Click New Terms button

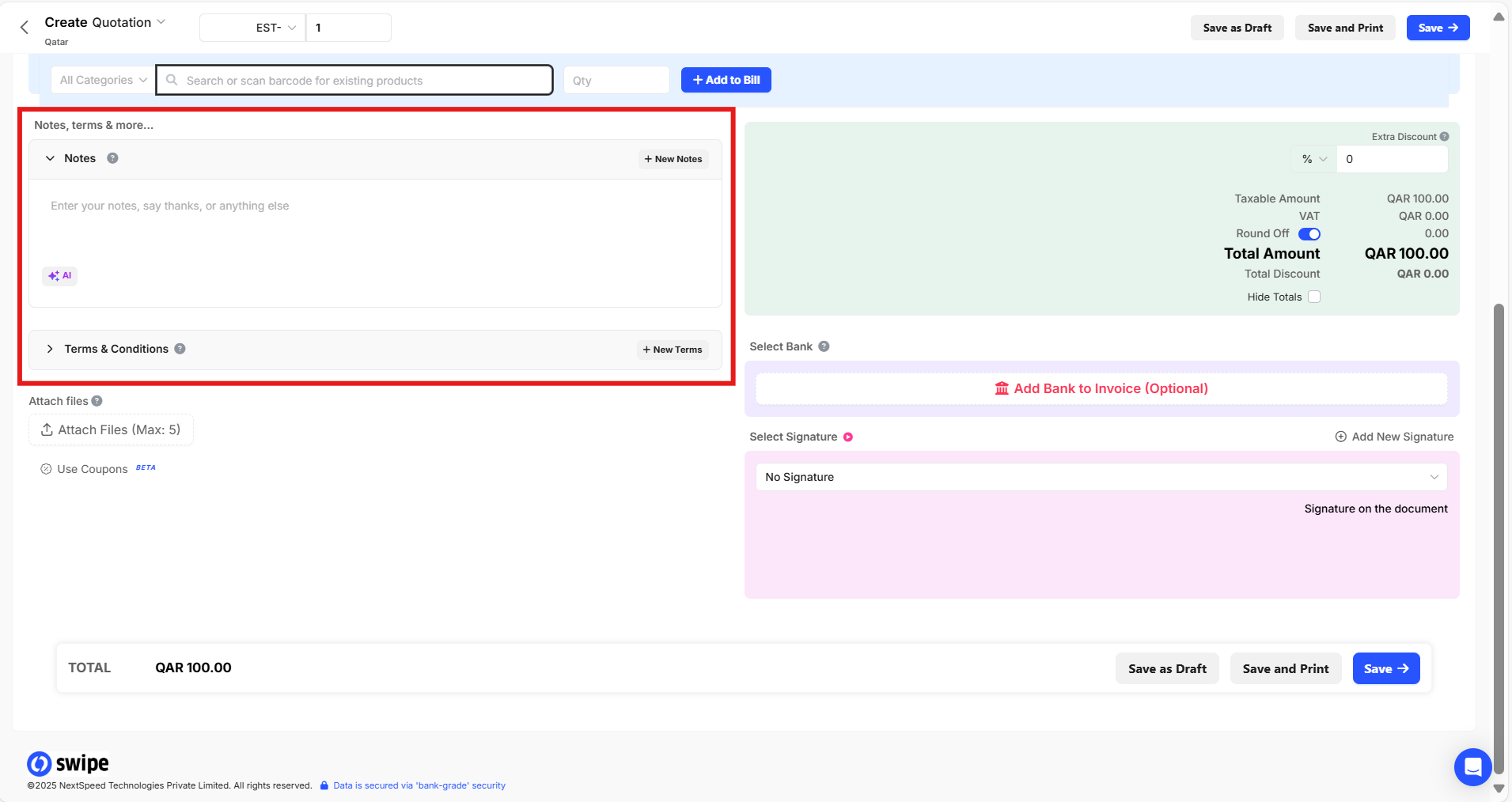(x=673, y=350)
